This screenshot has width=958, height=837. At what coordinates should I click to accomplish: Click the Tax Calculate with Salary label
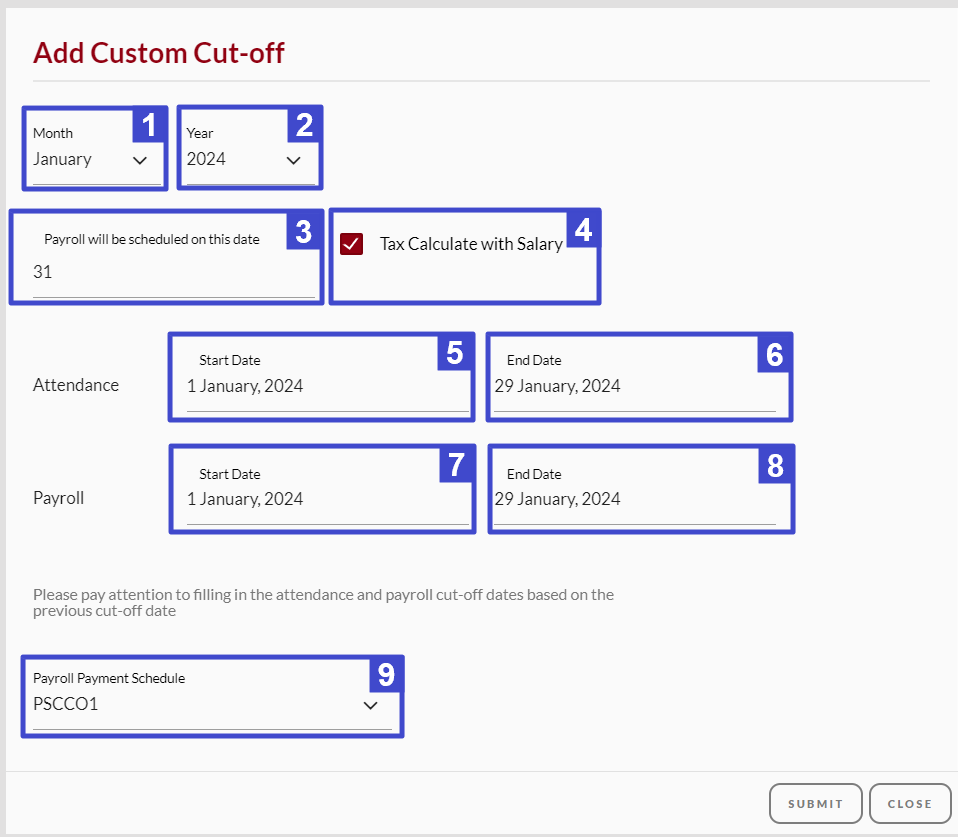click(471, 244)
